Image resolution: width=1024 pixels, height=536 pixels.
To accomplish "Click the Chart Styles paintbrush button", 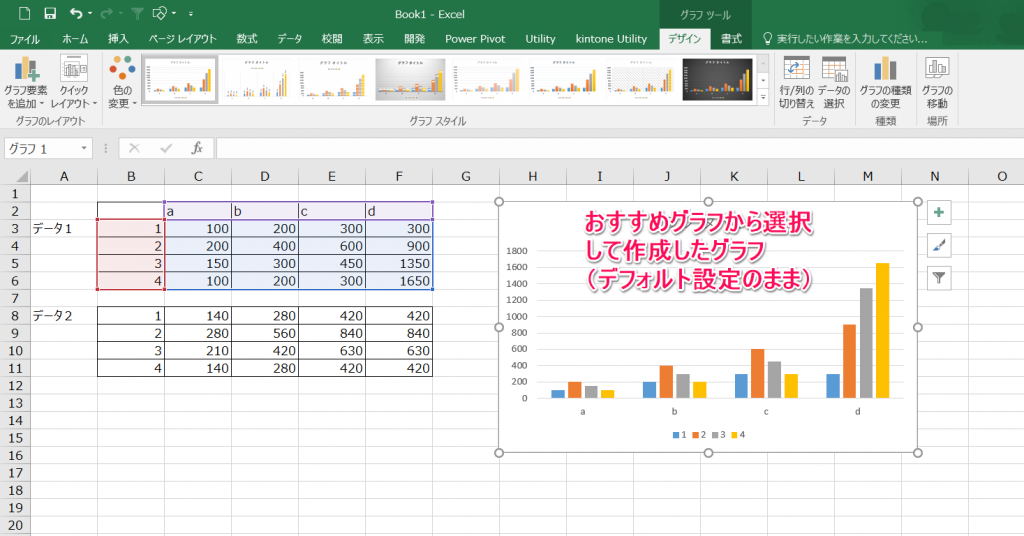I will 938,245.
